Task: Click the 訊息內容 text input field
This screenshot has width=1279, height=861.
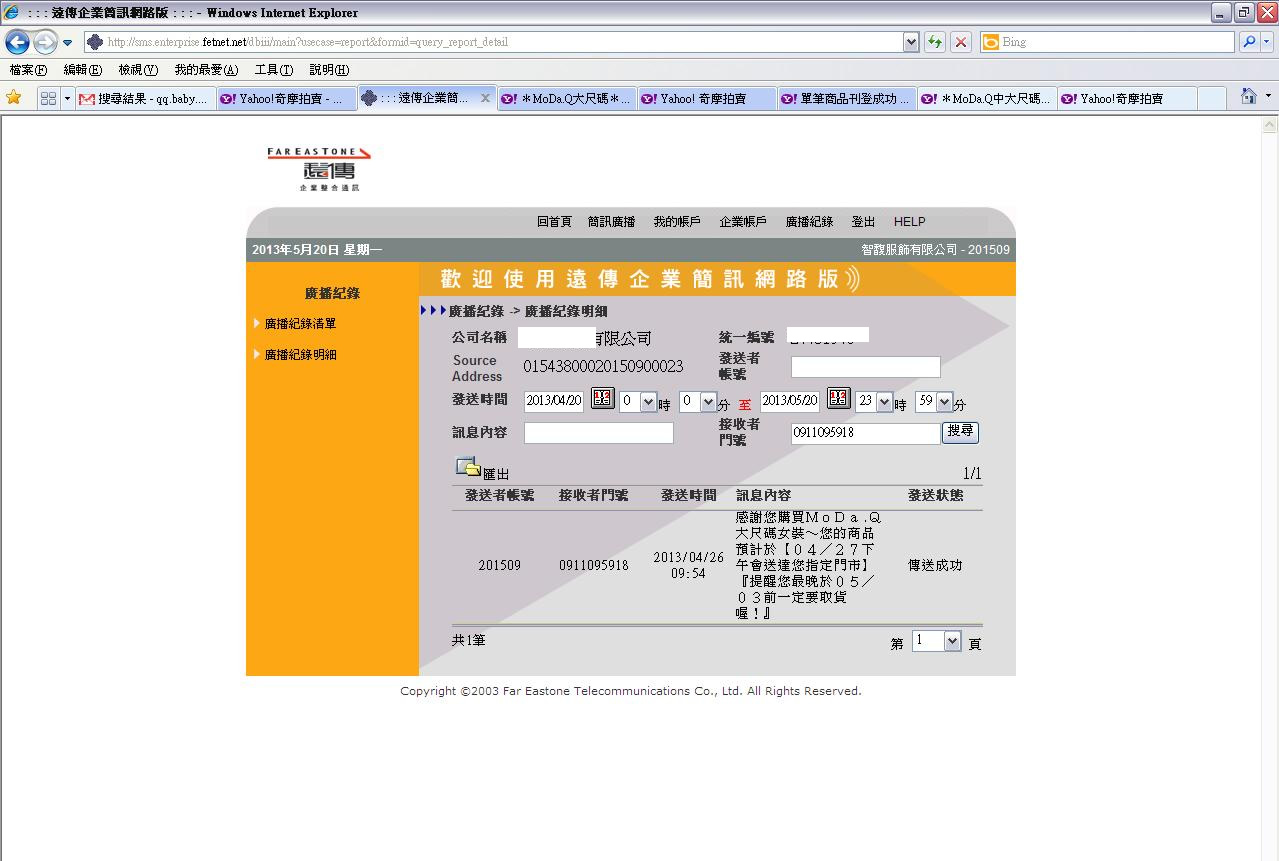Action: pyautogui.click(x=598, y=433)
